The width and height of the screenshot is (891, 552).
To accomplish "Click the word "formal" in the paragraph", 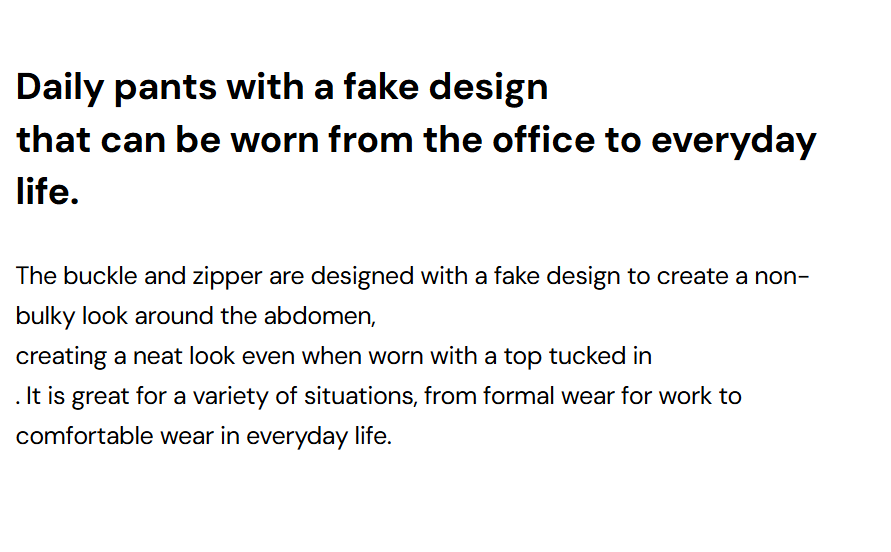I will point(519,396).
